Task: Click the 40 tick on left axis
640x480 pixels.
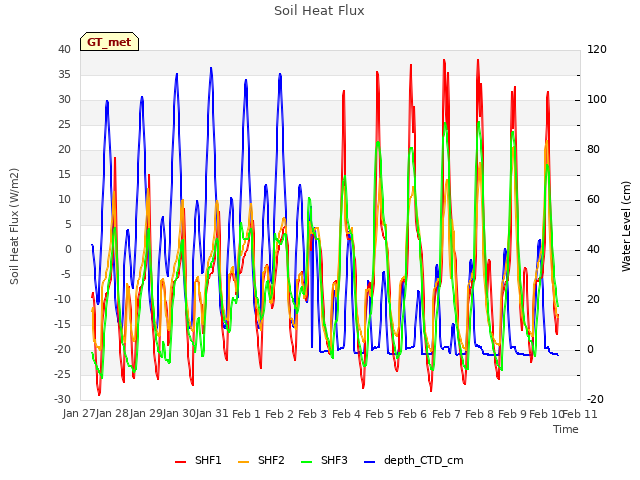Action: (x=64, y=49)
